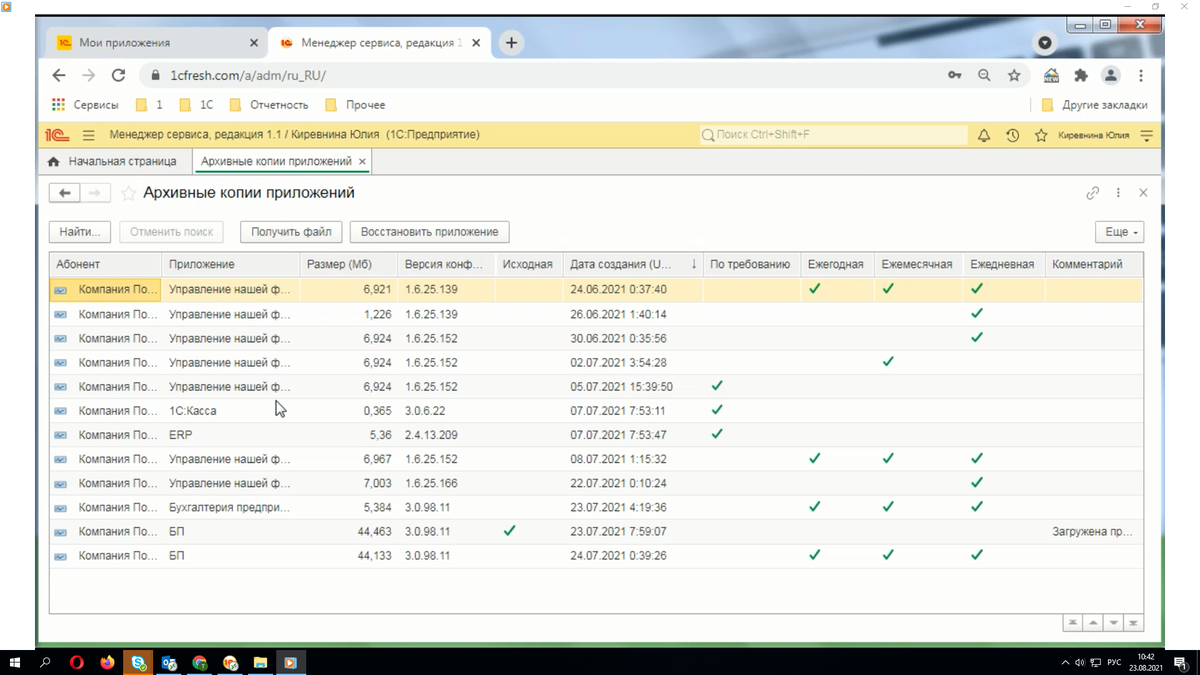Toggle Ежегодная check in 24.06.2021 row
1200x675 pixels.
[x=815, y=289]
